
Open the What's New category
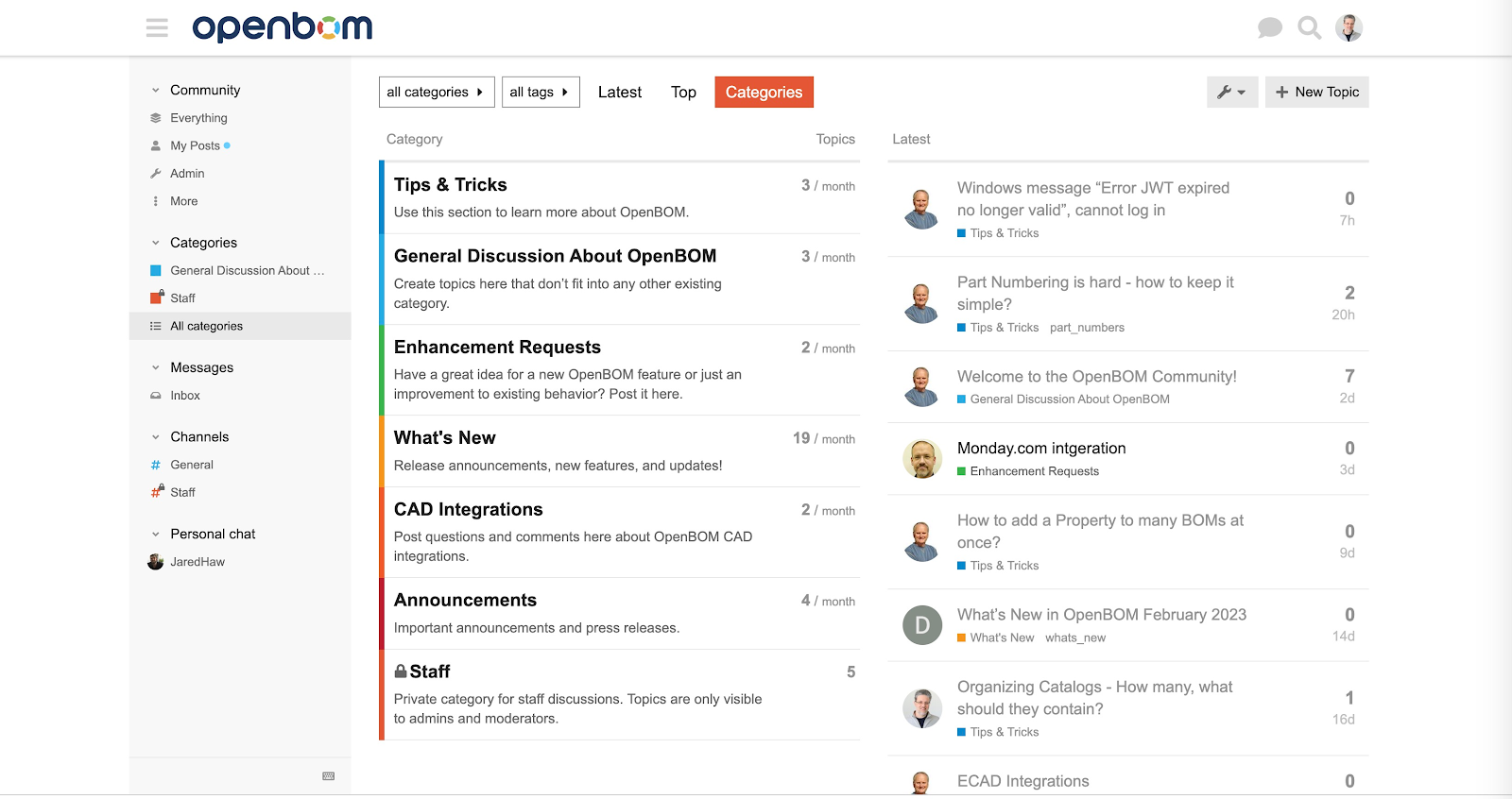(444, 438)
